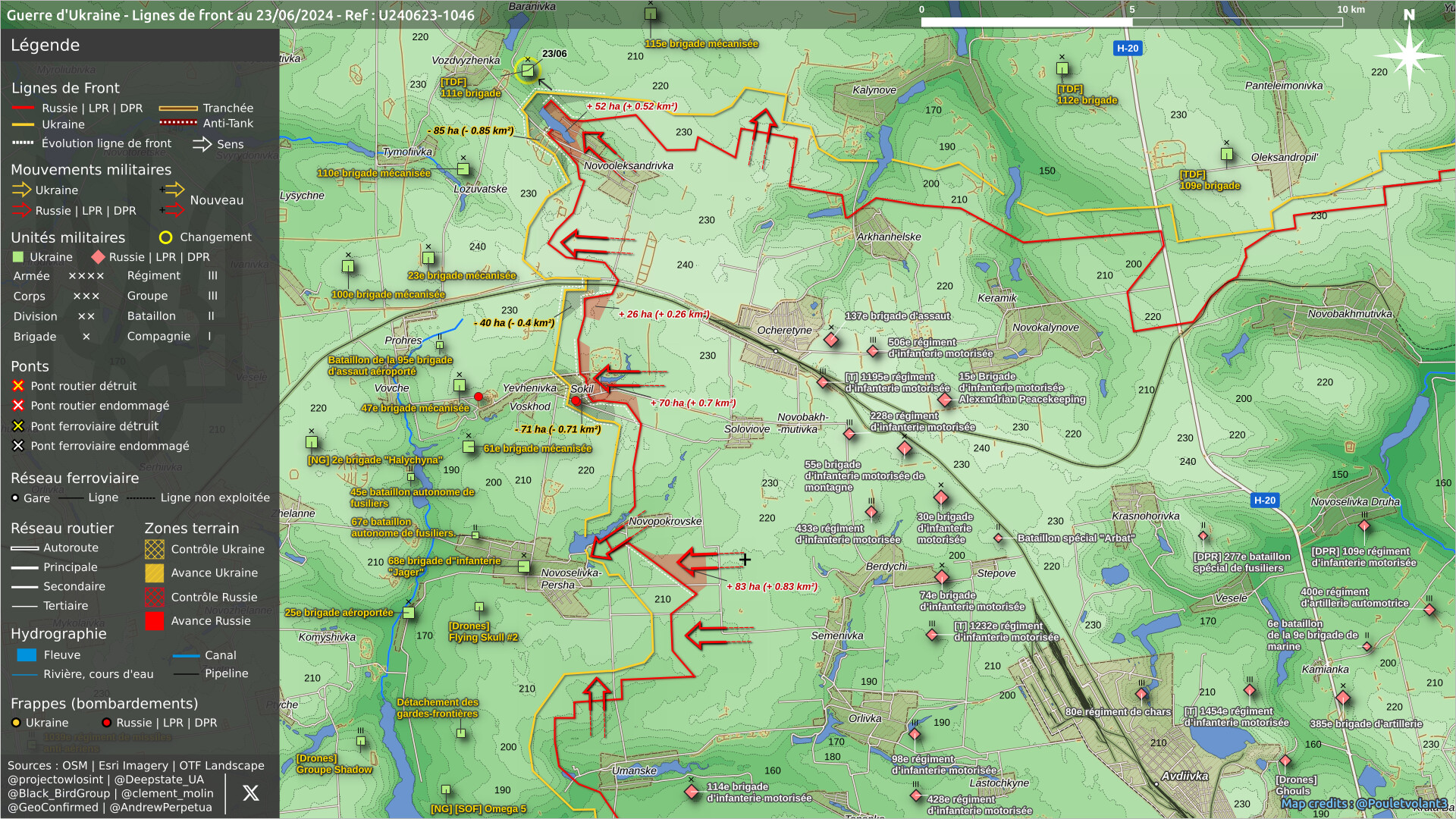Click the Légende panel header
The width and height of the screenshot is (1456, 819).
tap(45, 45)
